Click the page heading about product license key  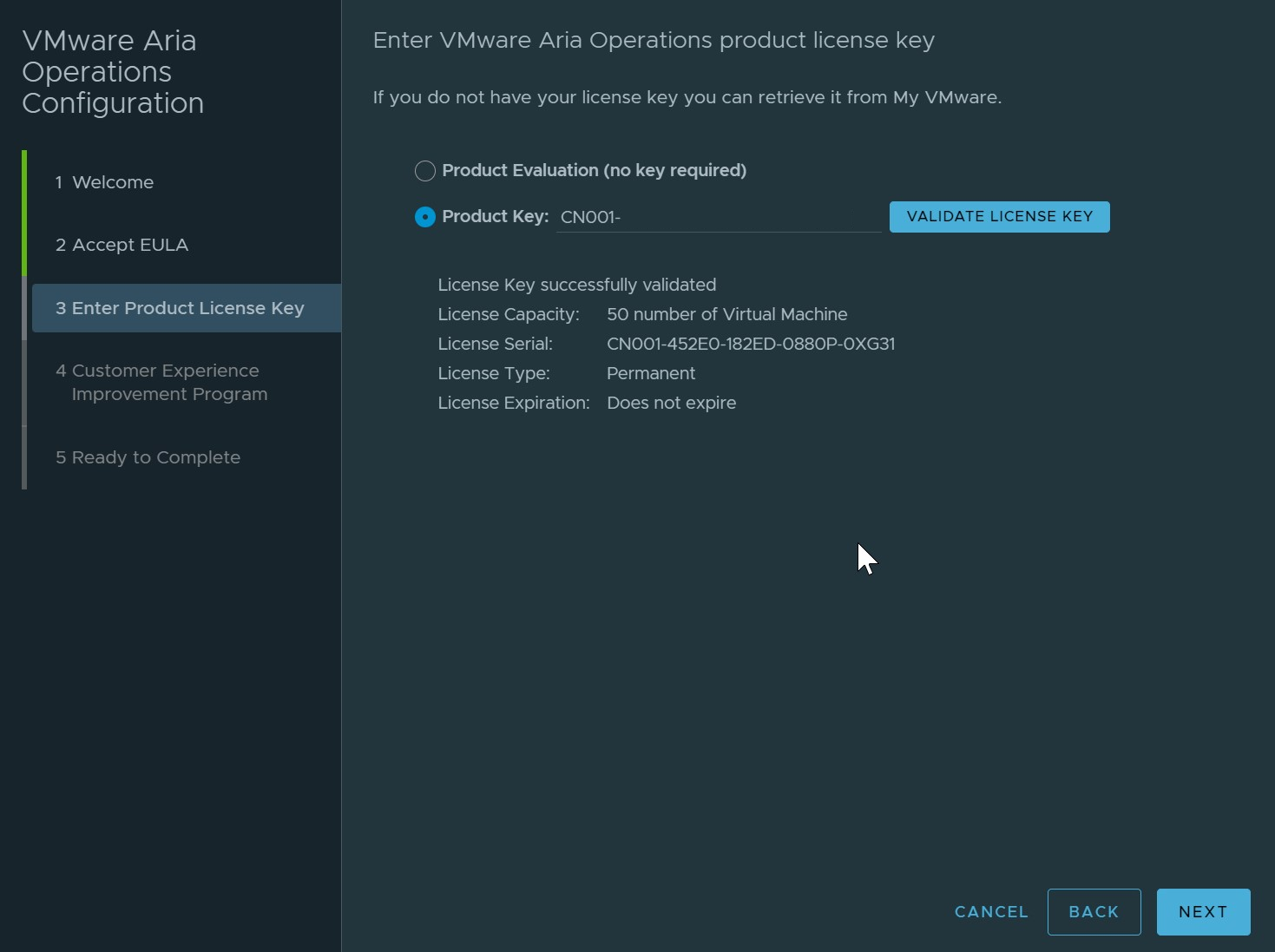point(654,41)
